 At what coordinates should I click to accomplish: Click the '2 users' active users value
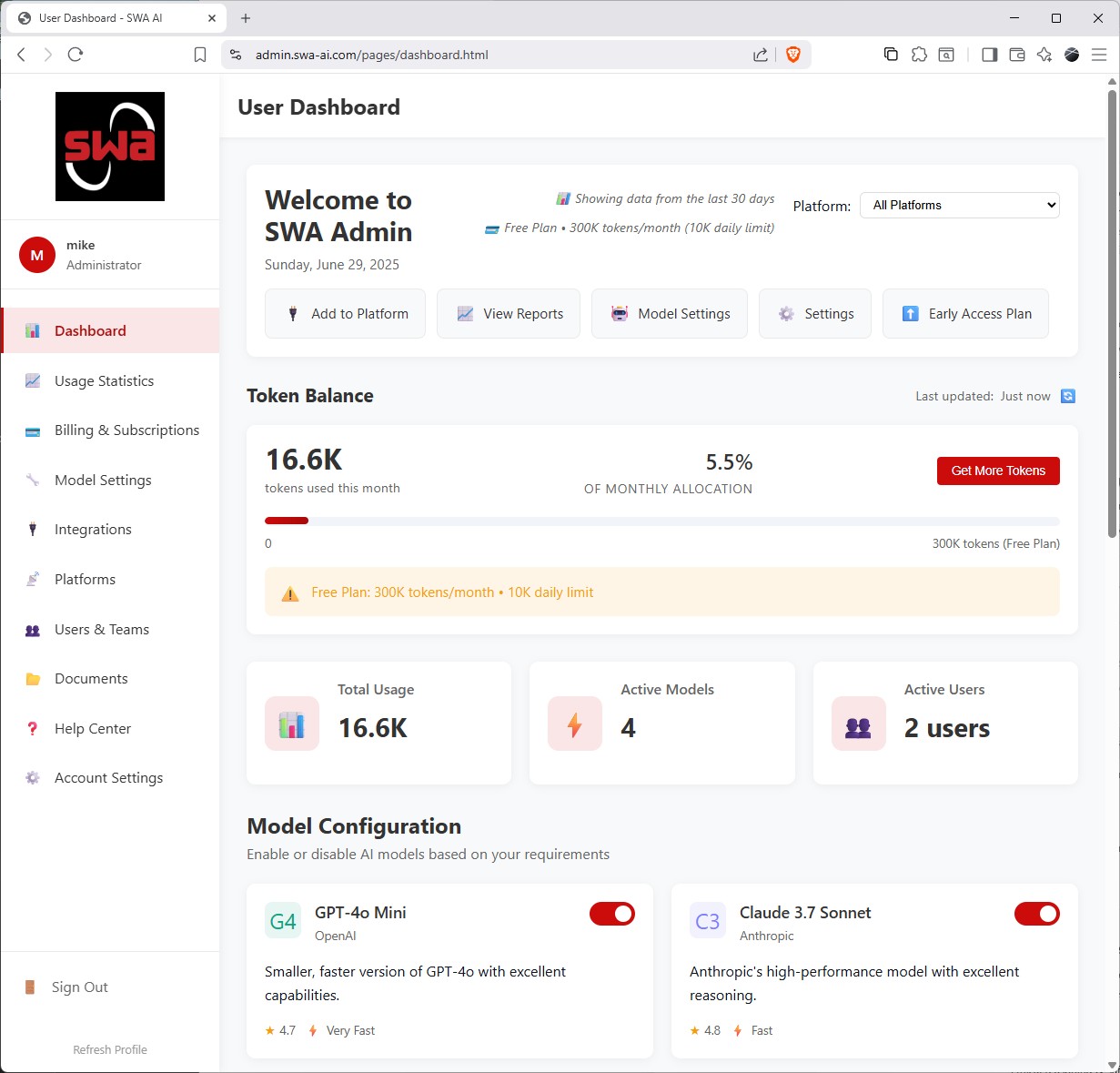(947, 728)
